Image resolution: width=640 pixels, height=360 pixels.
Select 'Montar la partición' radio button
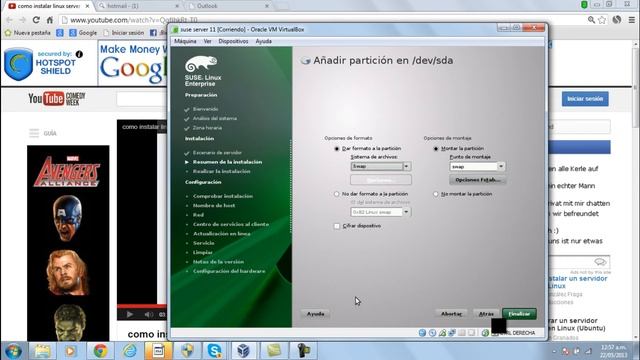pos(436,149)
